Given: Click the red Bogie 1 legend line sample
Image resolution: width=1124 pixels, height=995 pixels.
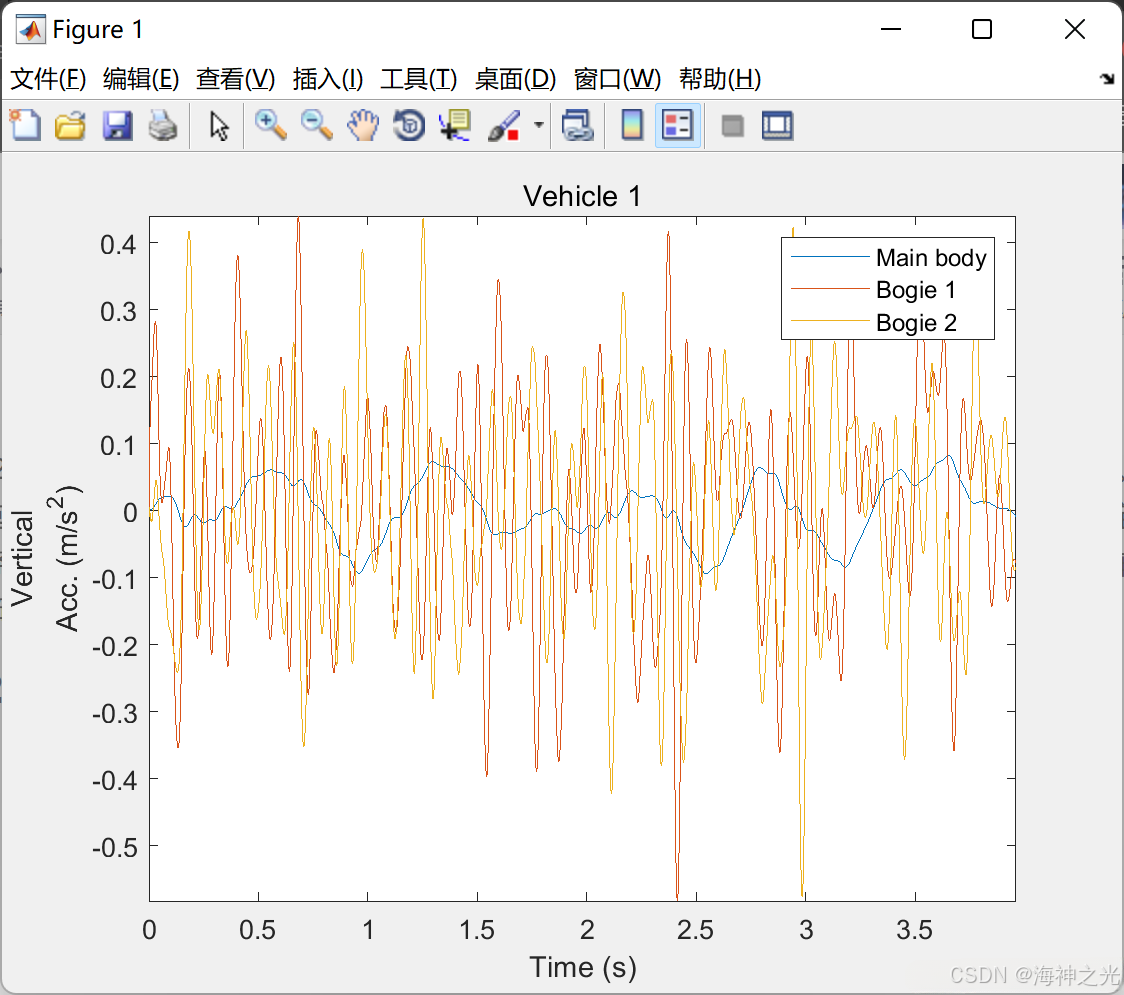Looking at the screenshot, I should [x=829, y=289].
